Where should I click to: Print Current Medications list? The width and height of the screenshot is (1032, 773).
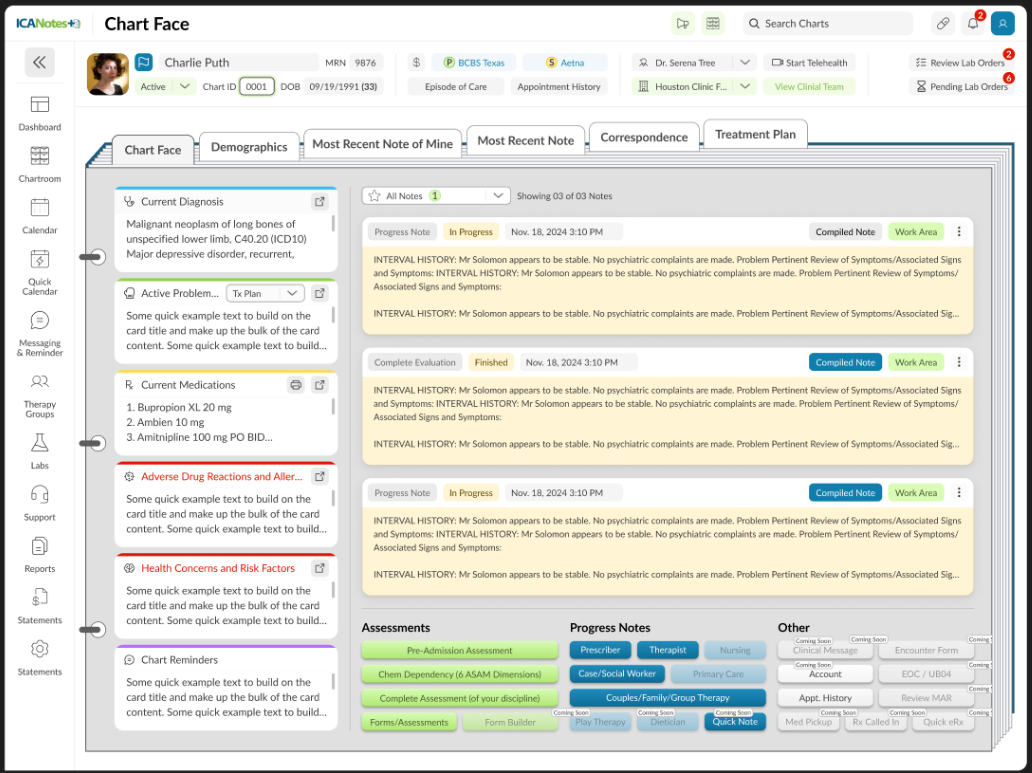pyautogui.click(x=296, y=385)
